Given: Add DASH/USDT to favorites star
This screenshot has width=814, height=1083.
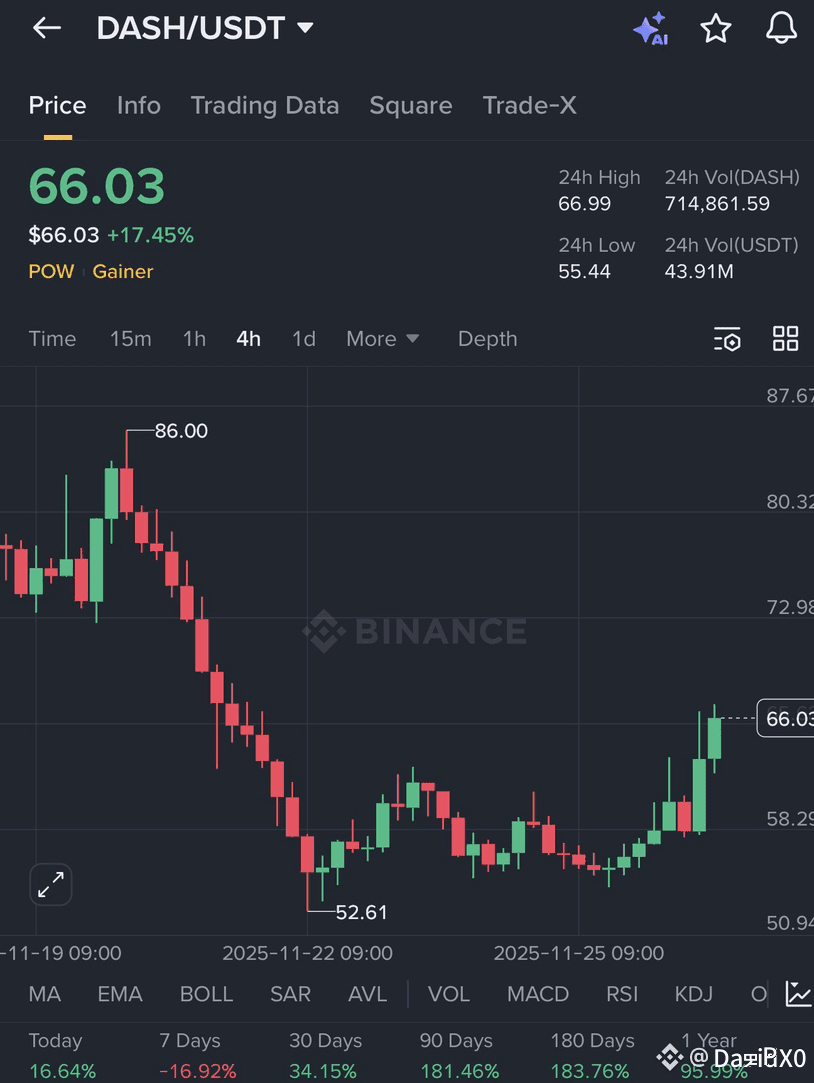Looking at the screenshot, I should click(715, 29).
